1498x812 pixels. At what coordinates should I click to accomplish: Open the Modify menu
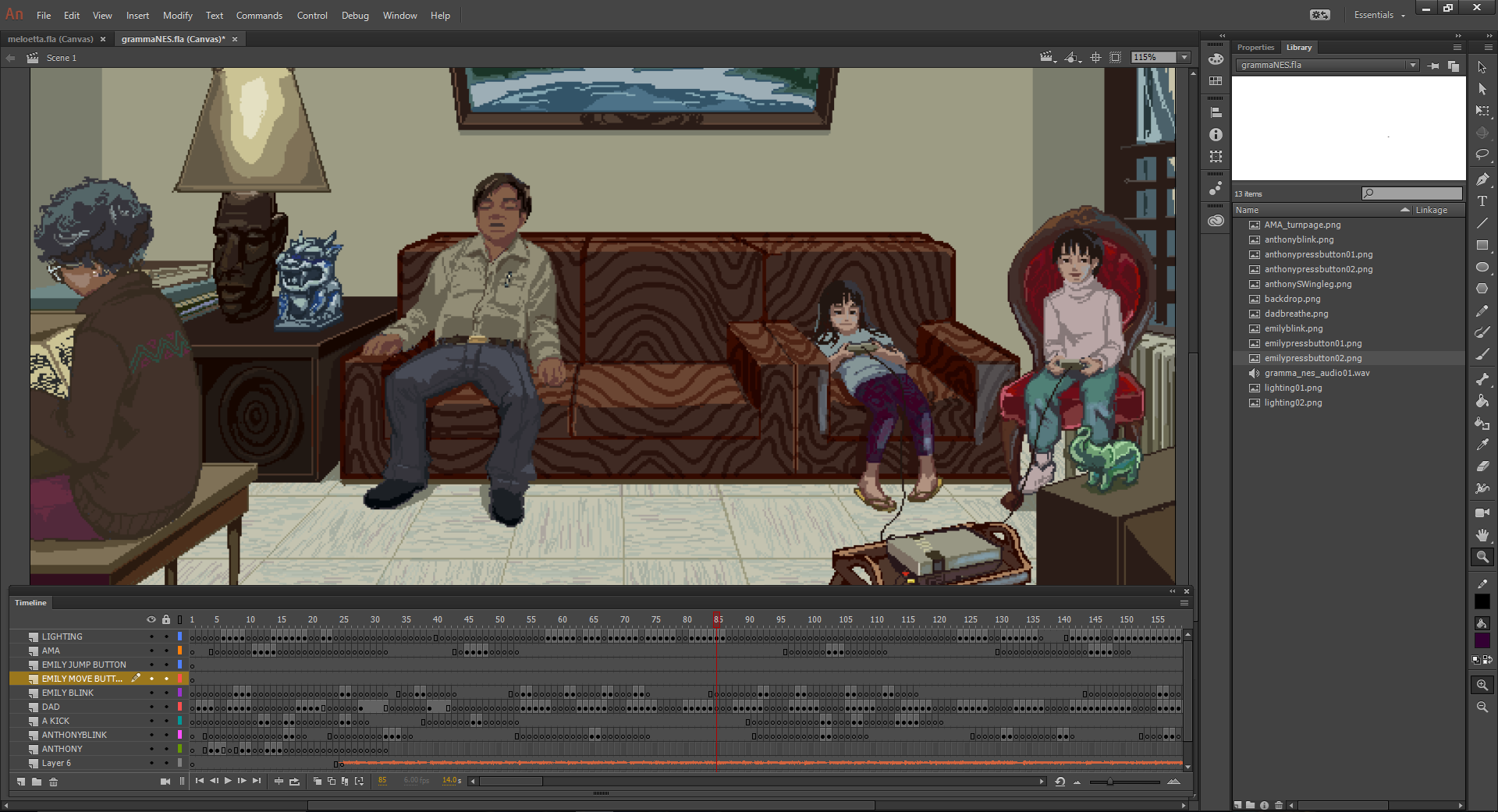point(177,16)
